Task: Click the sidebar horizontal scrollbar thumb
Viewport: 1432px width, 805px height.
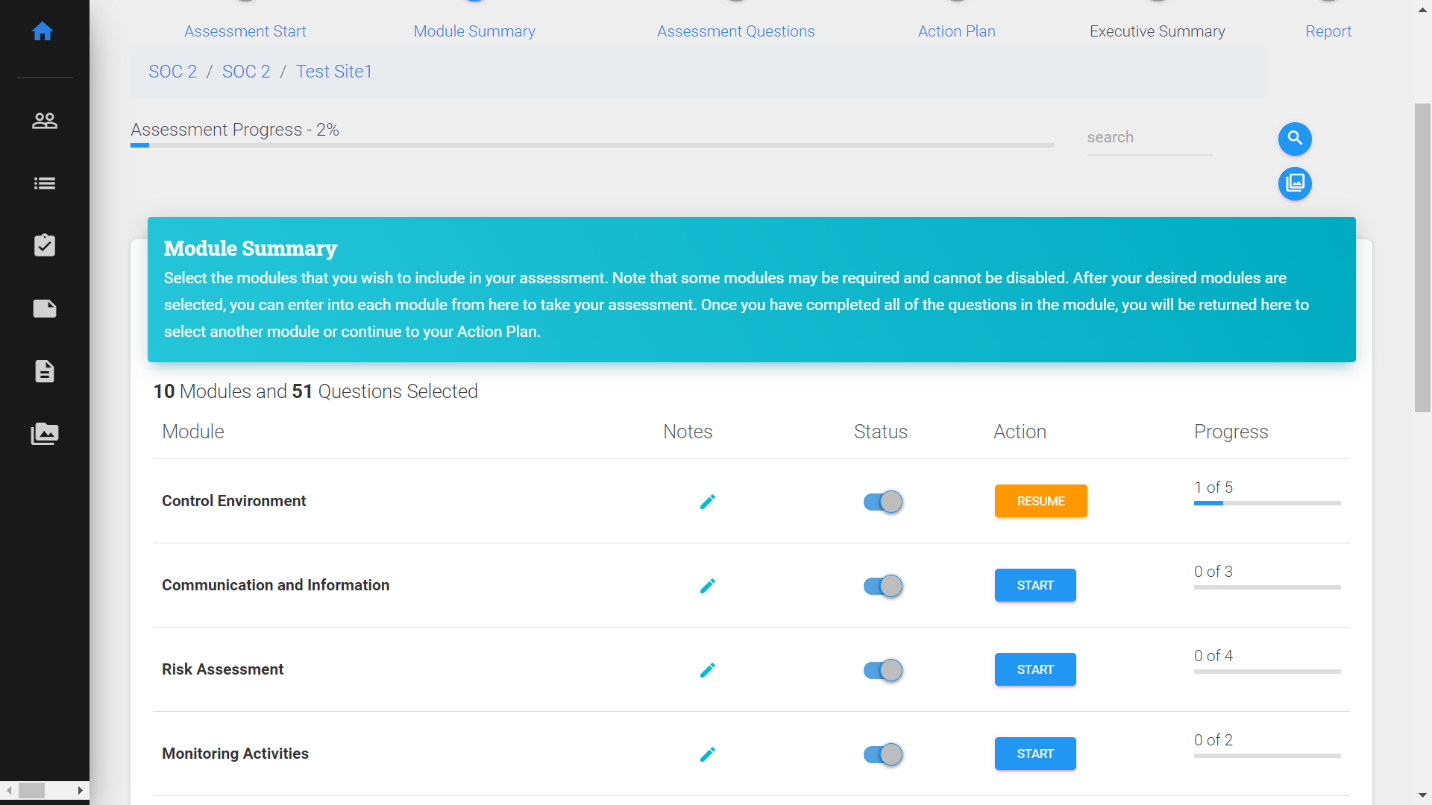Action: click(31, 790)
